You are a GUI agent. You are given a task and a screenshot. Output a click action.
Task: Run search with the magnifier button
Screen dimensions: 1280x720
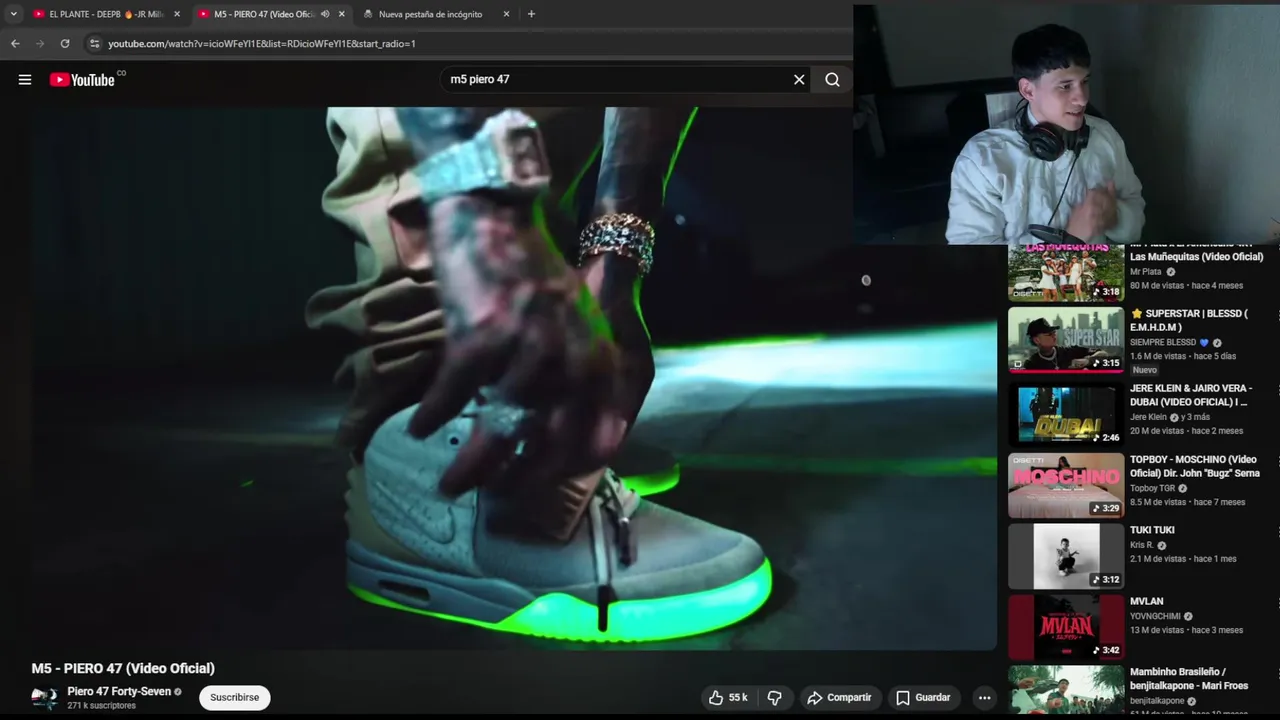[832, 80]
